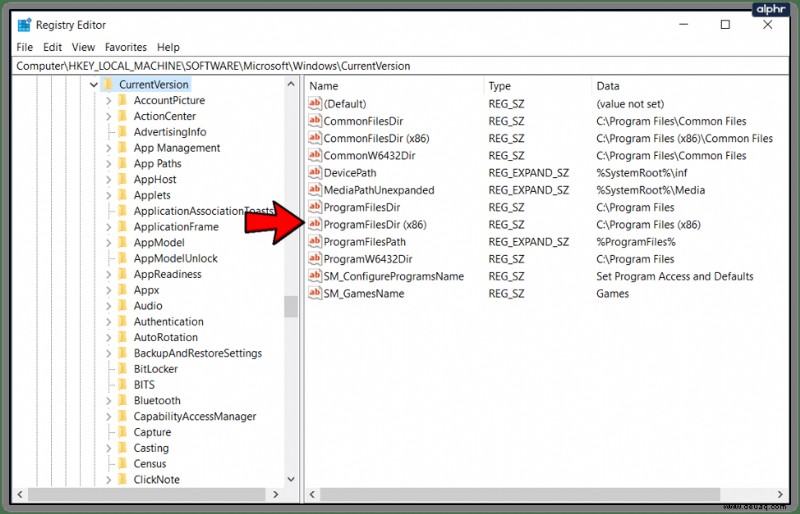Expand the CapabilityAccessManager key
This screenshot has height=514, width=800.
[x=108, y=417]
